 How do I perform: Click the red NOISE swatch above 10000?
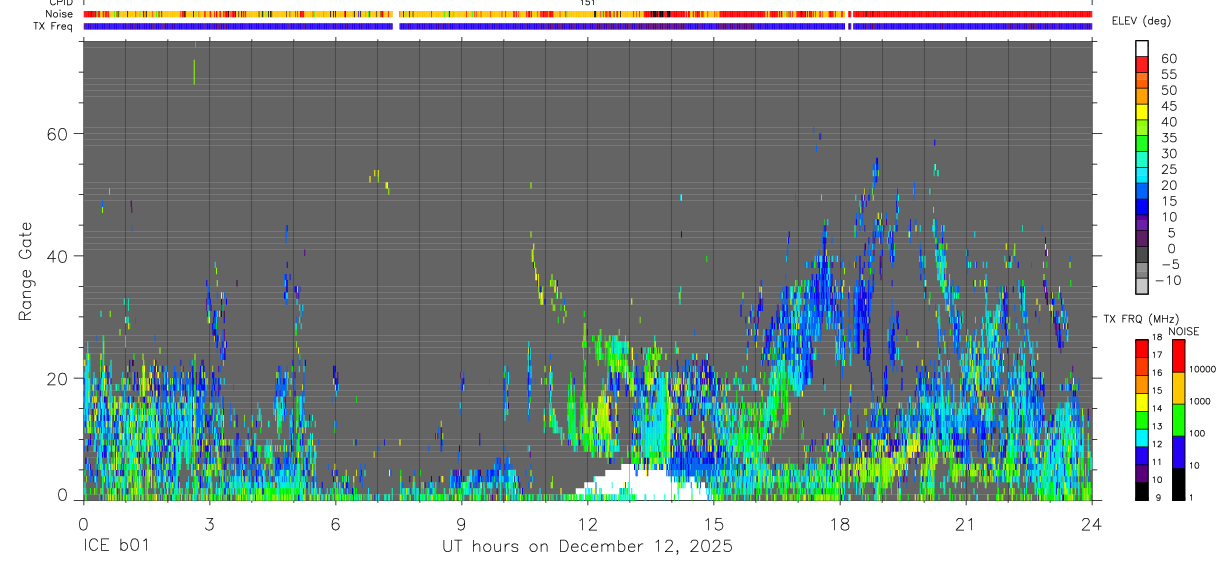point(1179,355)
